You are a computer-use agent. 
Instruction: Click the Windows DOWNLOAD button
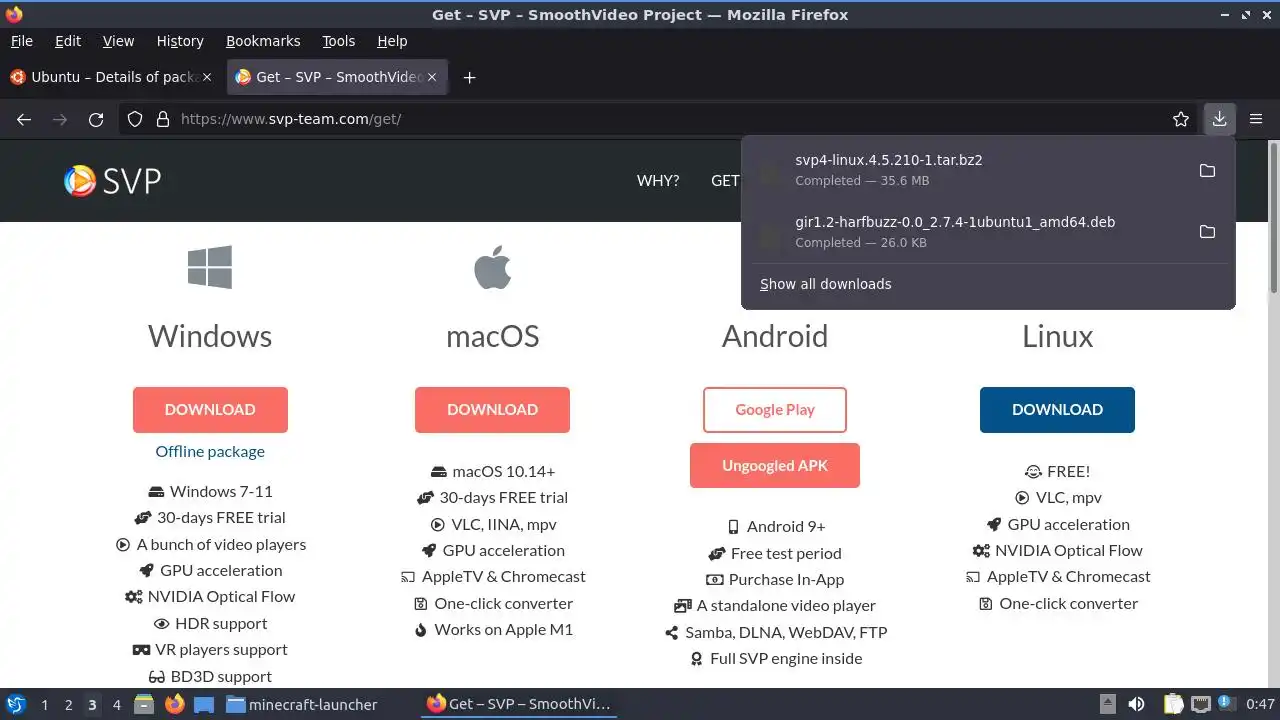pos(210,410)
